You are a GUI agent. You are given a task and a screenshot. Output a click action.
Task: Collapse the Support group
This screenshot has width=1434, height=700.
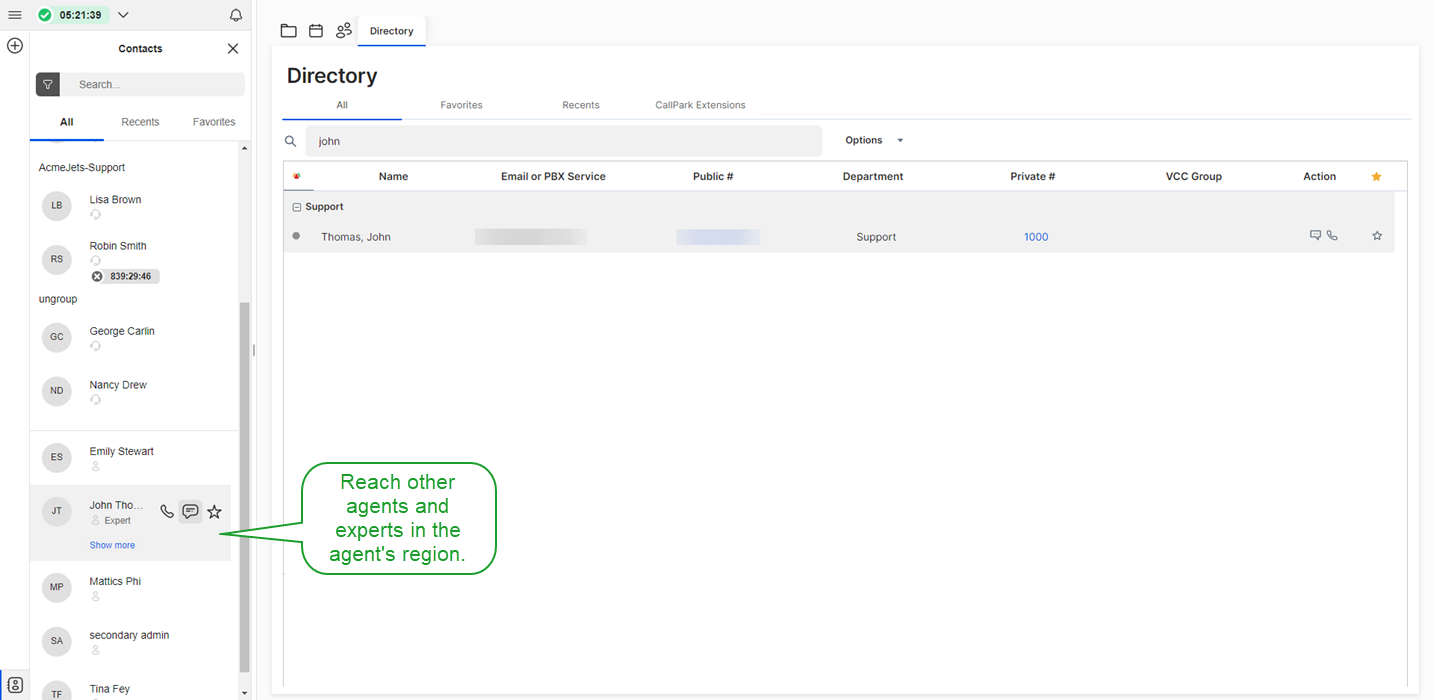[296, 207]
